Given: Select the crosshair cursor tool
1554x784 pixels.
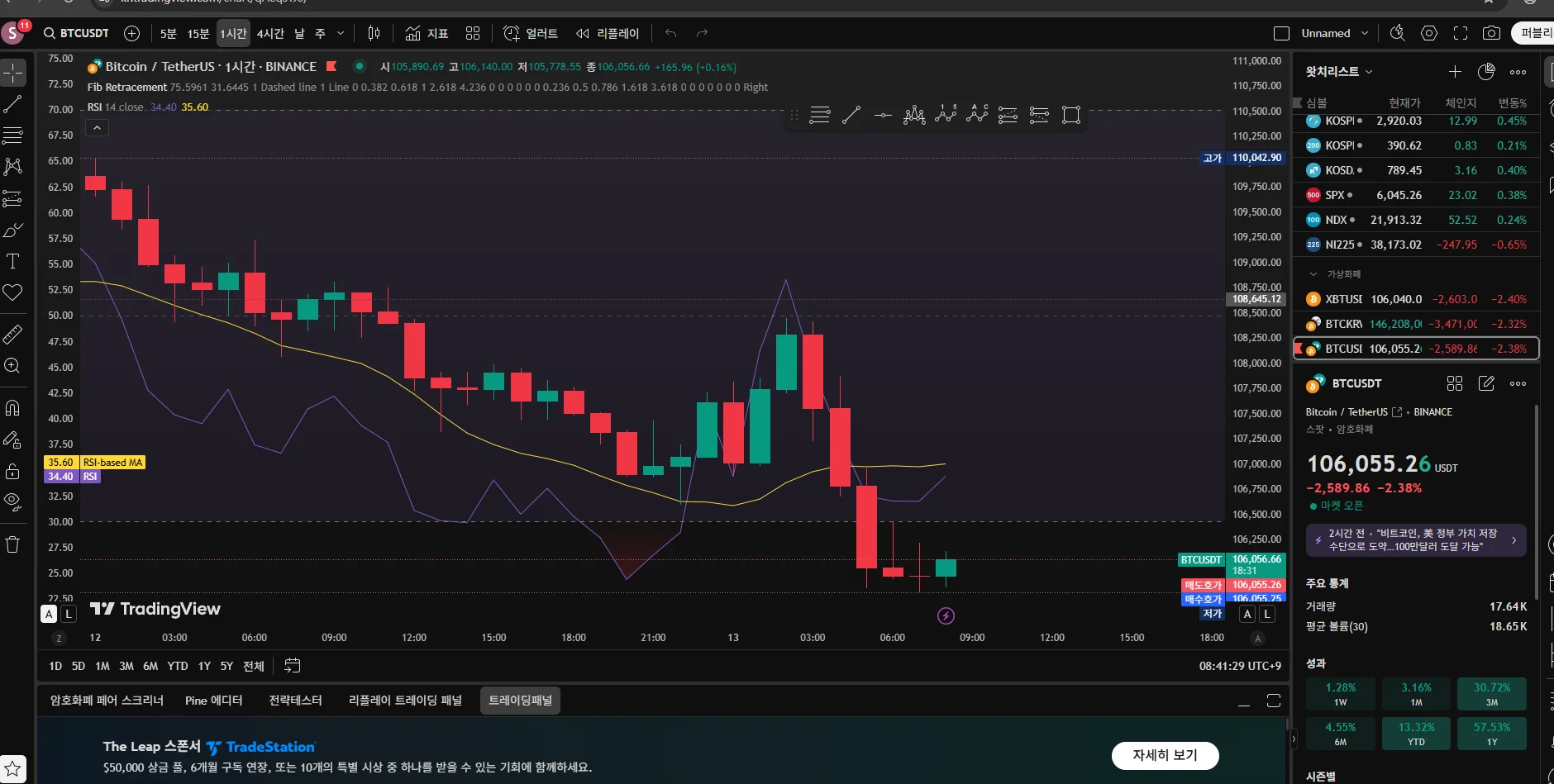Looking at the screenshot, I should click(x=13, y=73).
